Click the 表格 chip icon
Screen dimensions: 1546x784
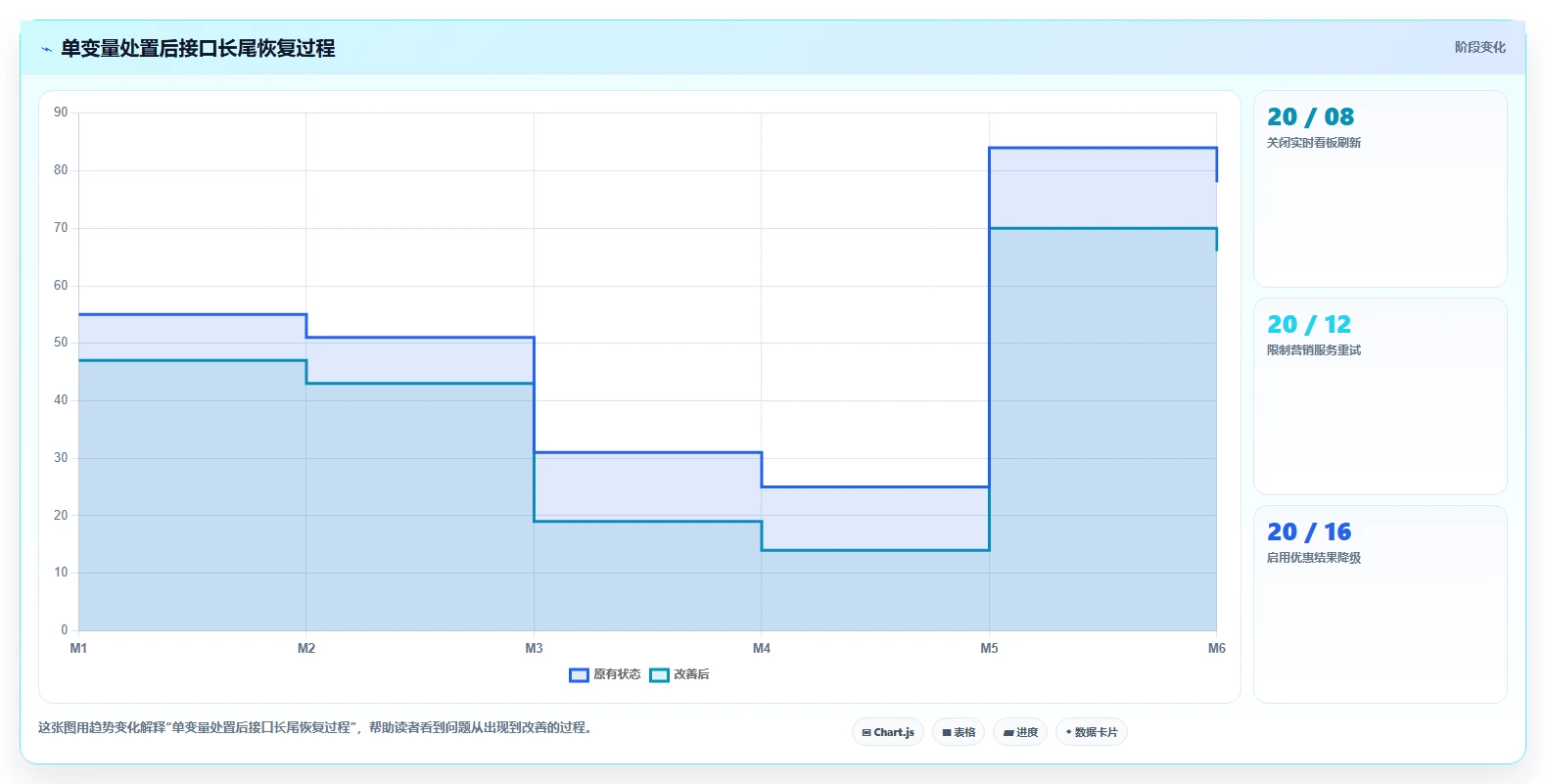947,732
